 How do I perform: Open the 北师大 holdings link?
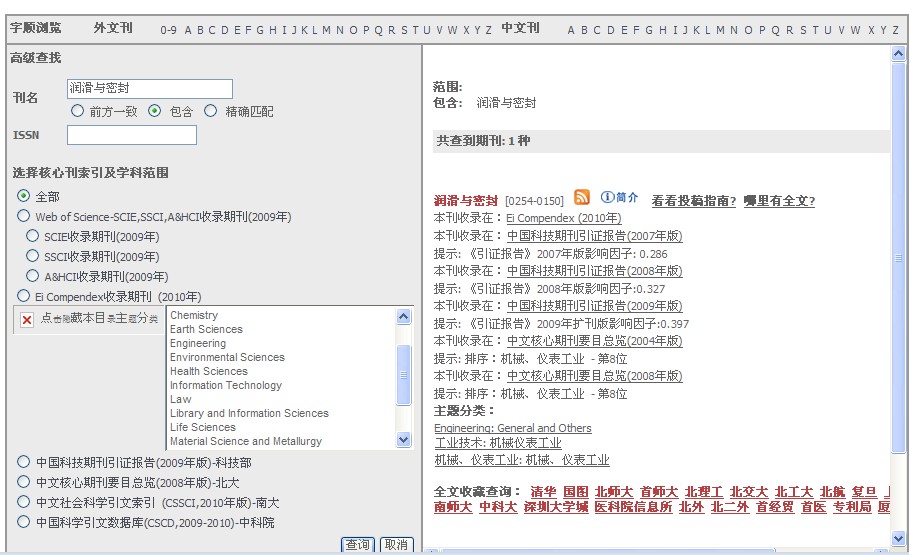click(613, 492)
